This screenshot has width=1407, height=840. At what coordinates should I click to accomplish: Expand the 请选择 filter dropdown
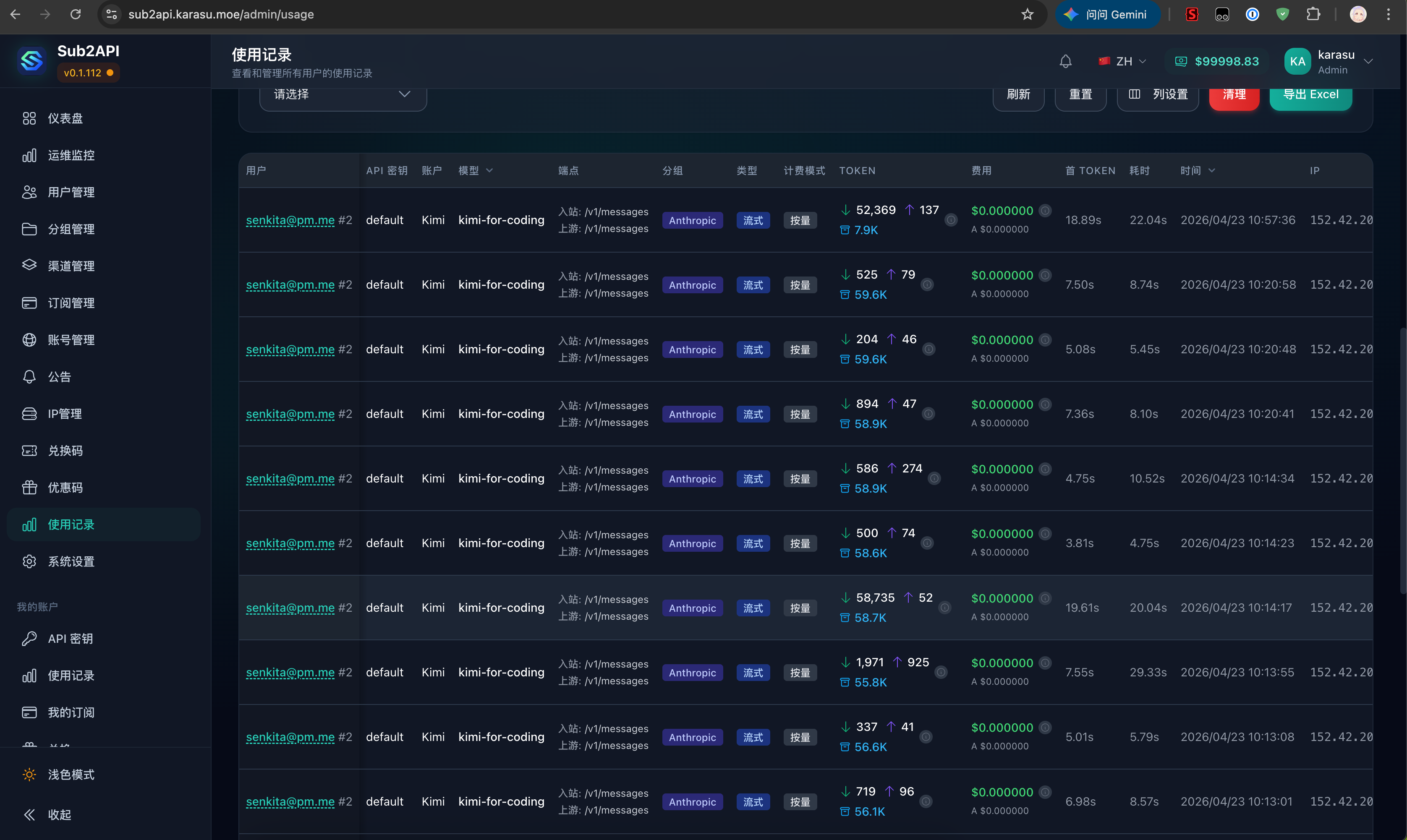[x=343, y=94]
